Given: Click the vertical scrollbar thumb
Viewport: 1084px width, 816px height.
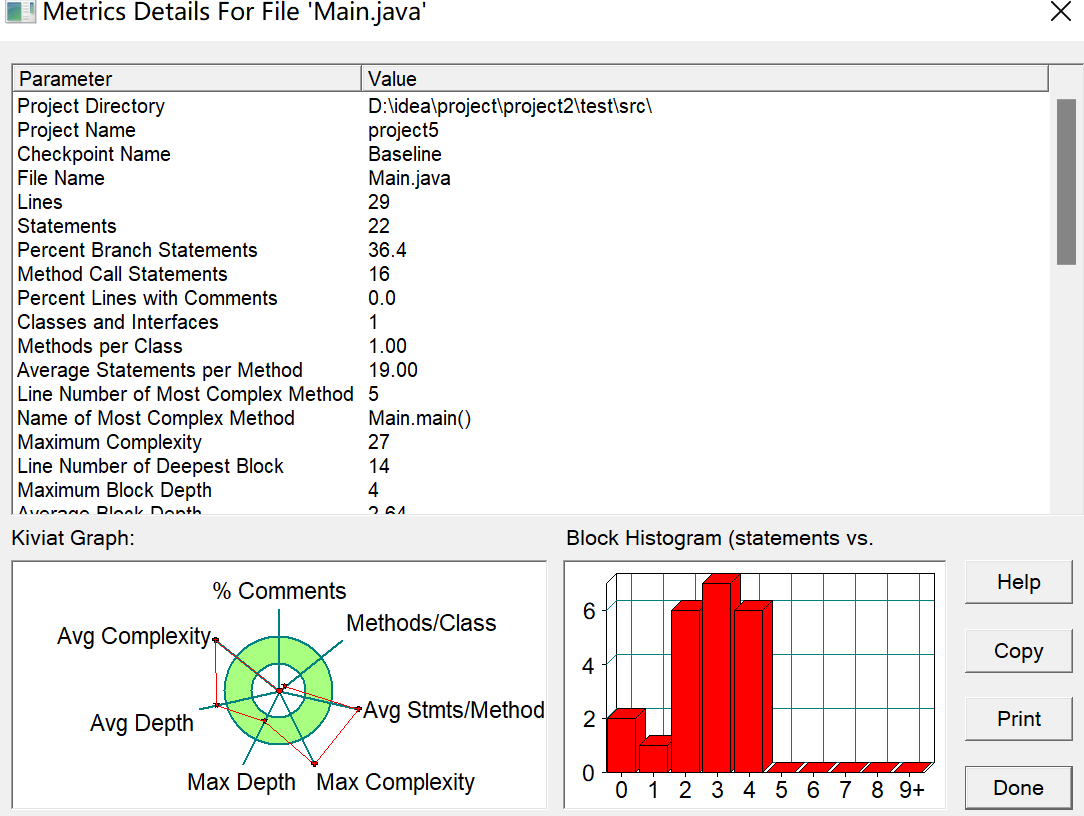Looking at the screenshot, I should (1066, 182).
